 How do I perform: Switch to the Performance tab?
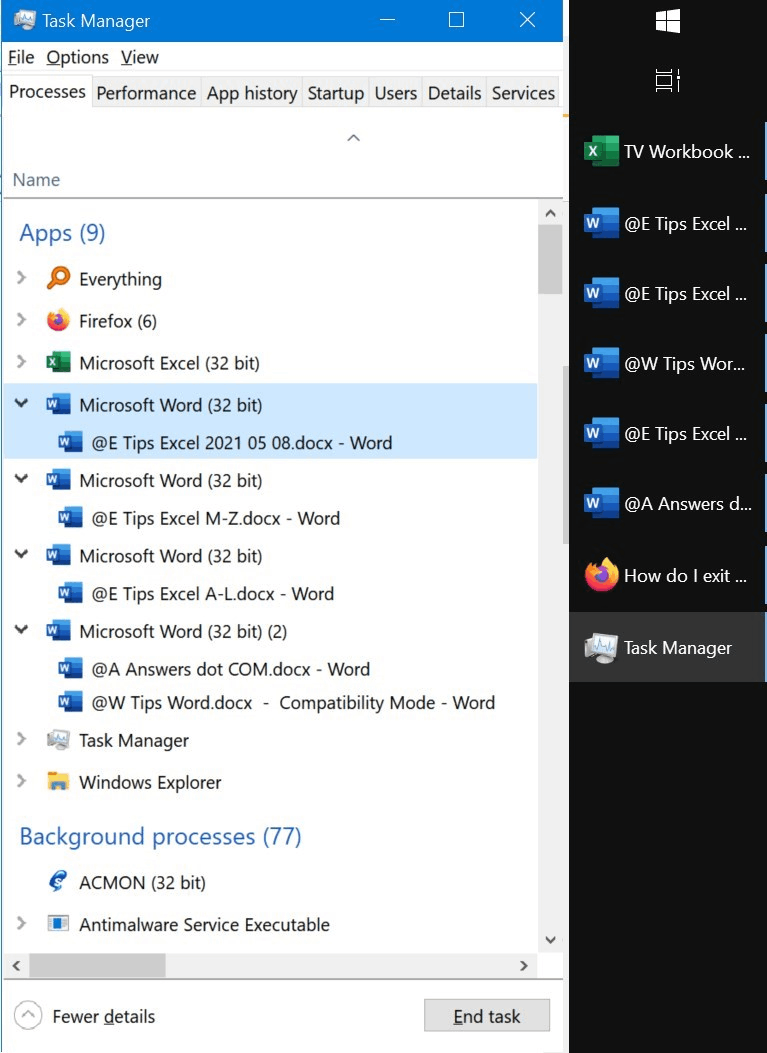(x=146, y=93)
